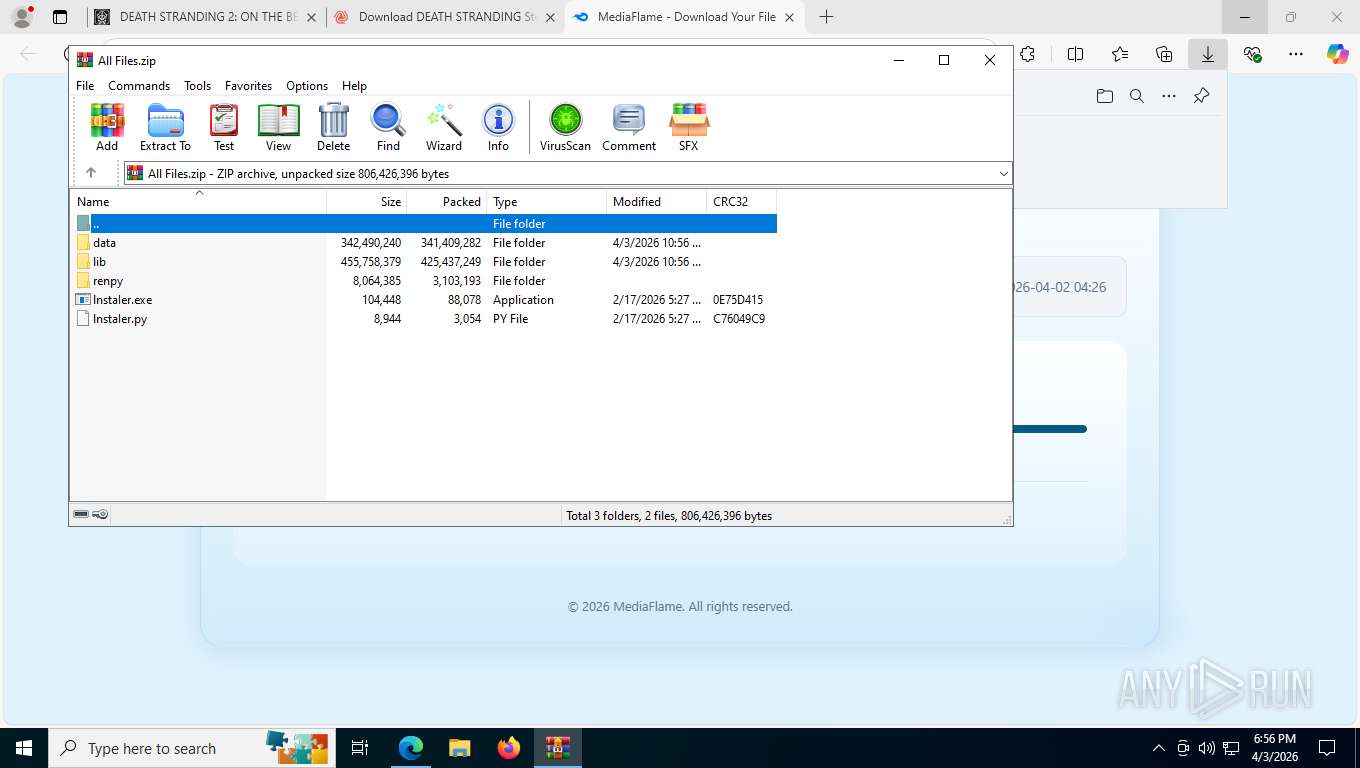This screenshot has width=1360, height=768.
Task: Open File Explorer from the taskbar
Action: [x=459, y=748]
